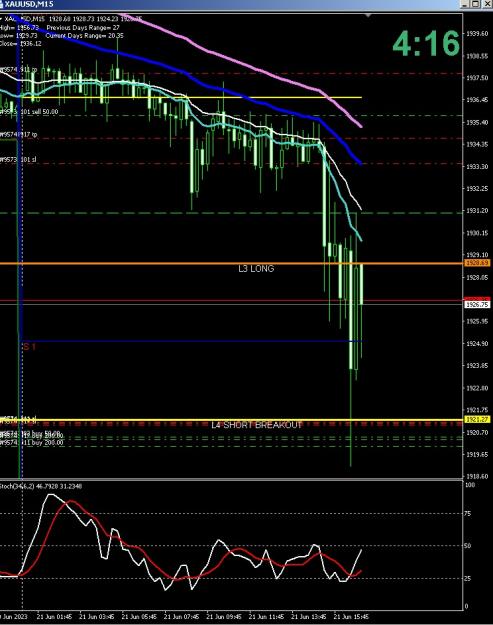Click the yellow 1921.27 price tag

[x=477, y=420]
